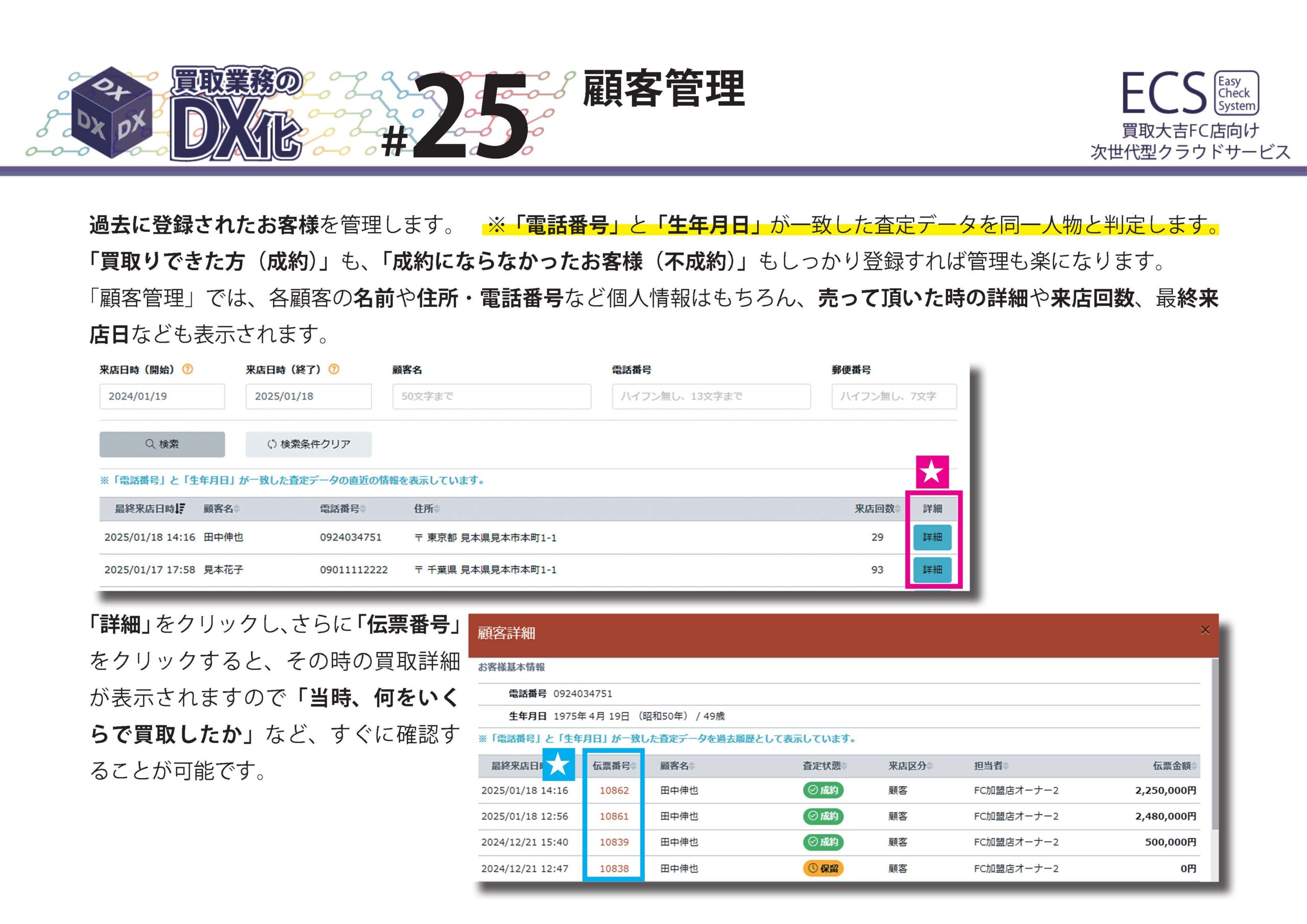1307x924 pixels.
Task: Open 詳細 for customer 田中伸也
Action: tap(932, 537)
